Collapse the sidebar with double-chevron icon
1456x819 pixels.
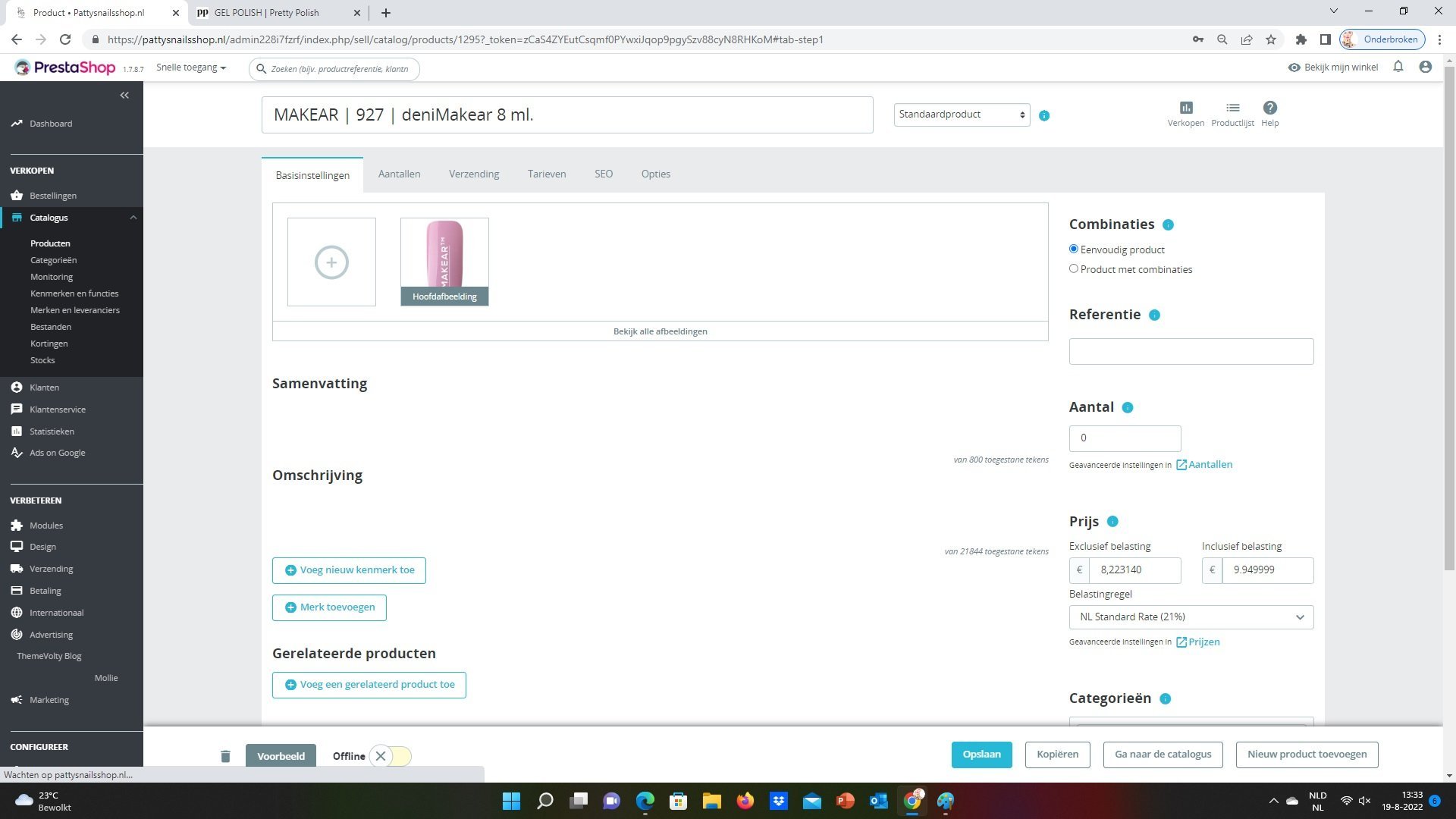(124, 96)
